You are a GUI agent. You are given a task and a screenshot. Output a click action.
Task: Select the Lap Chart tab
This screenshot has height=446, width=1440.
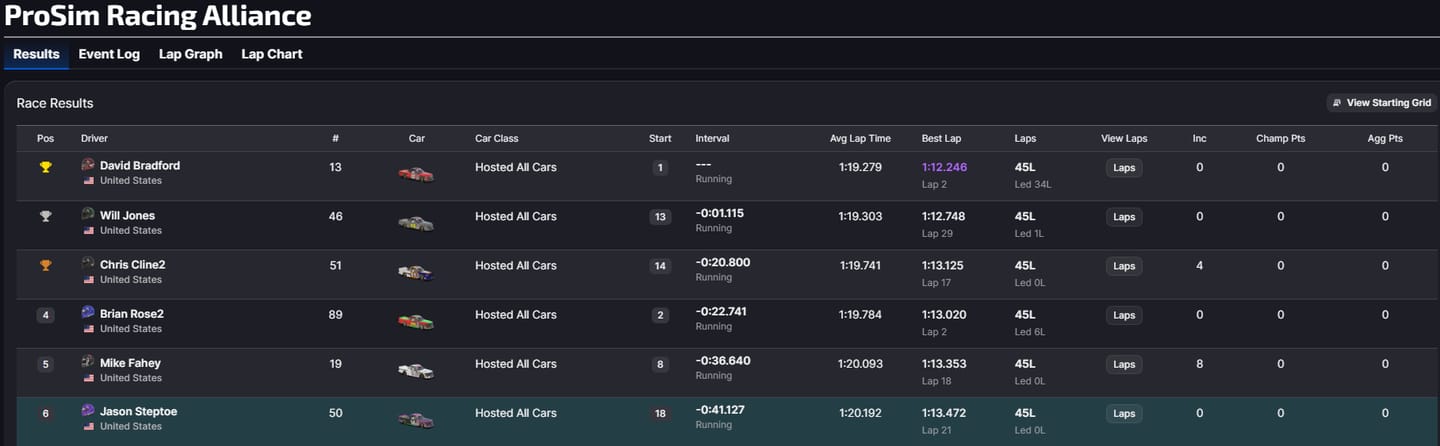point(271,54)
